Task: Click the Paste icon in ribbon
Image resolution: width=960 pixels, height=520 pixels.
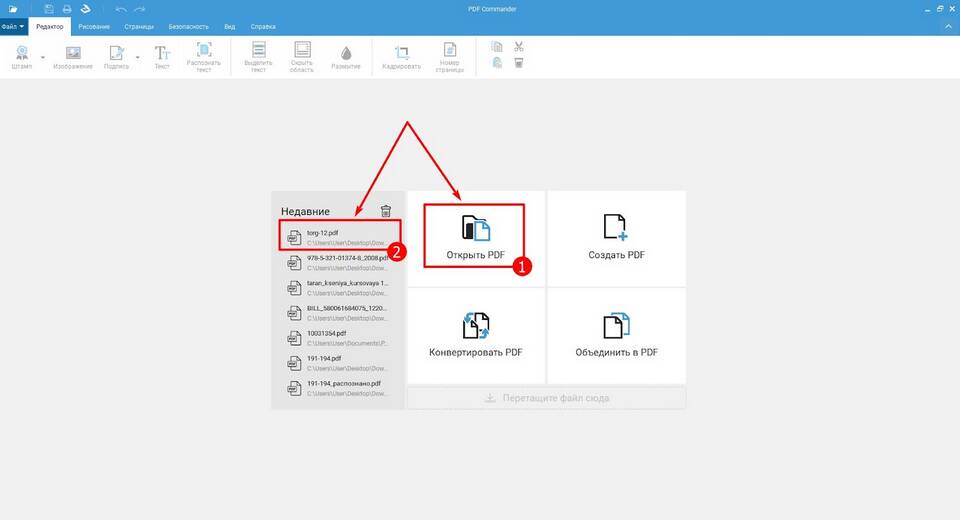Action: (497, 62)
